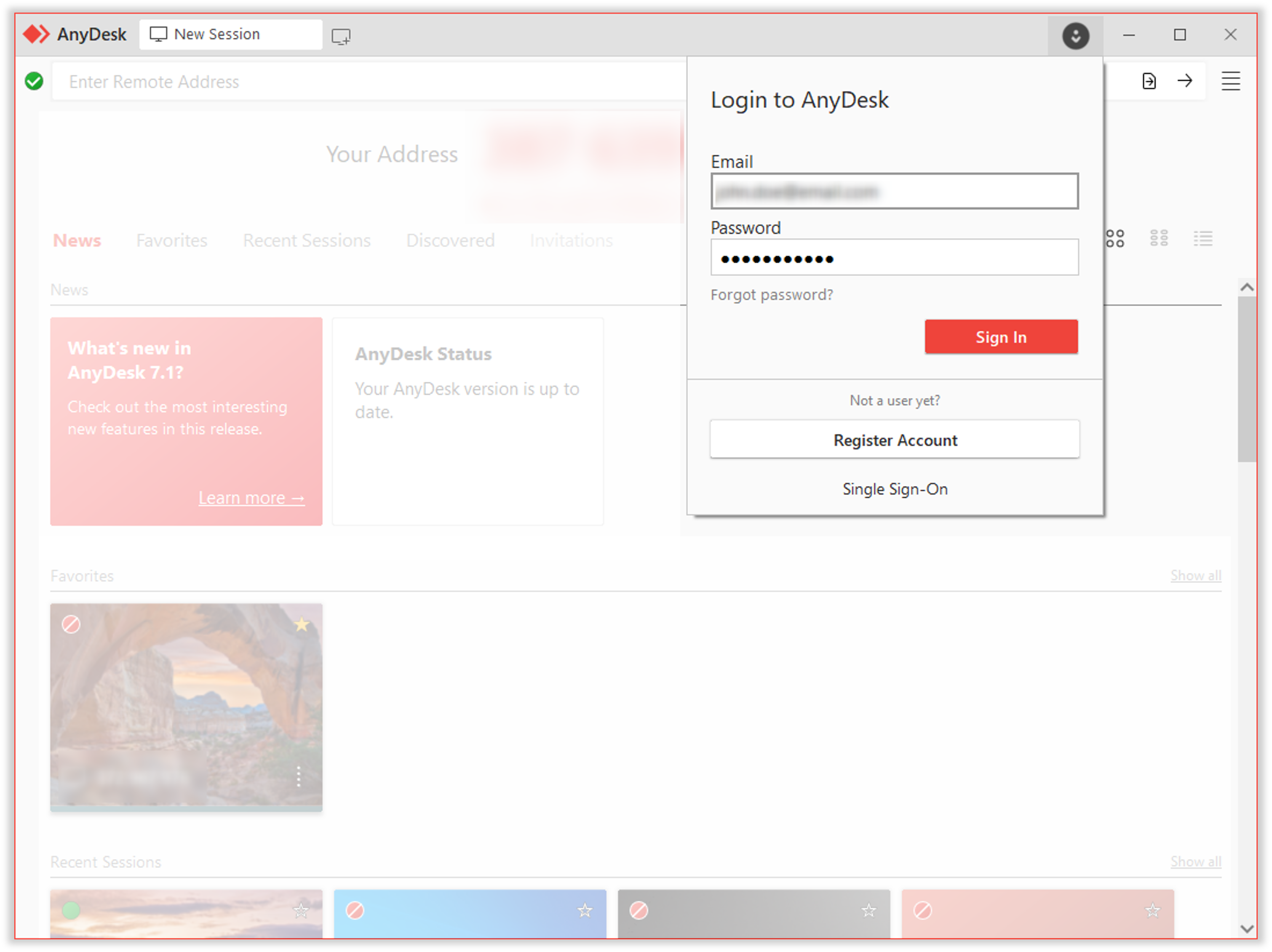Switch to list view layout
The height and width of the screenshot is (952, 1272).
pos(1203,238)
